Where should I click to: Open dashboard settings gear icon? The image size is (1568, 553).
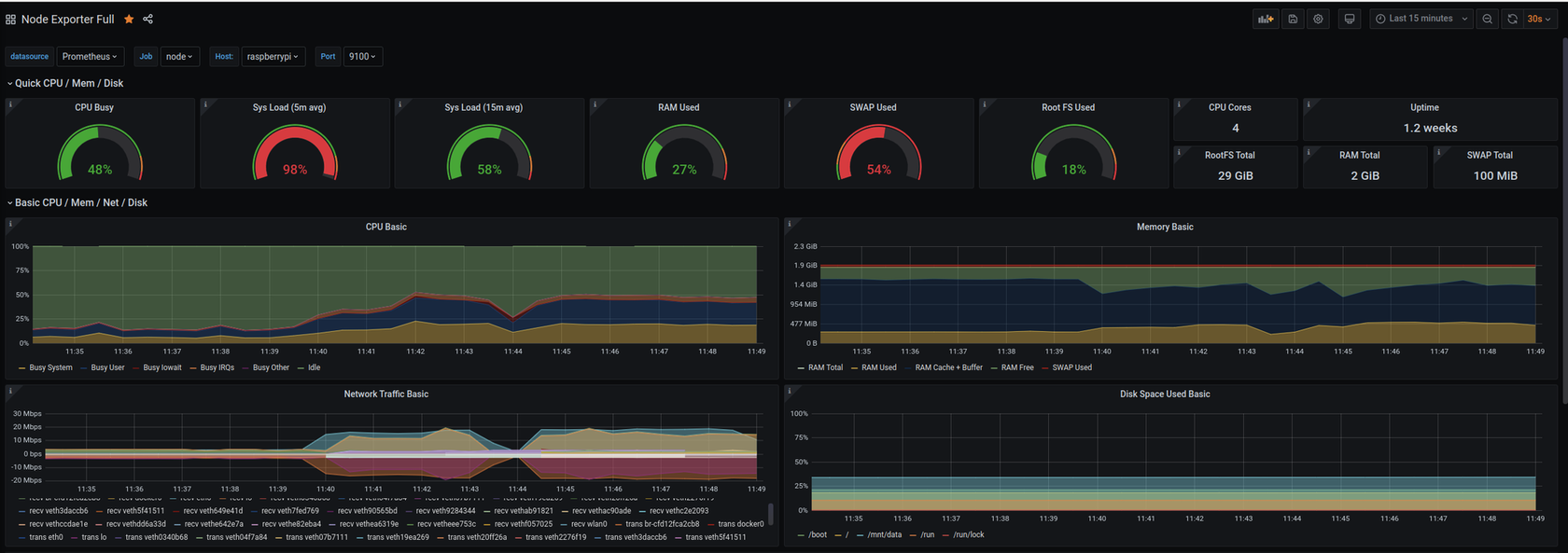1318,19
